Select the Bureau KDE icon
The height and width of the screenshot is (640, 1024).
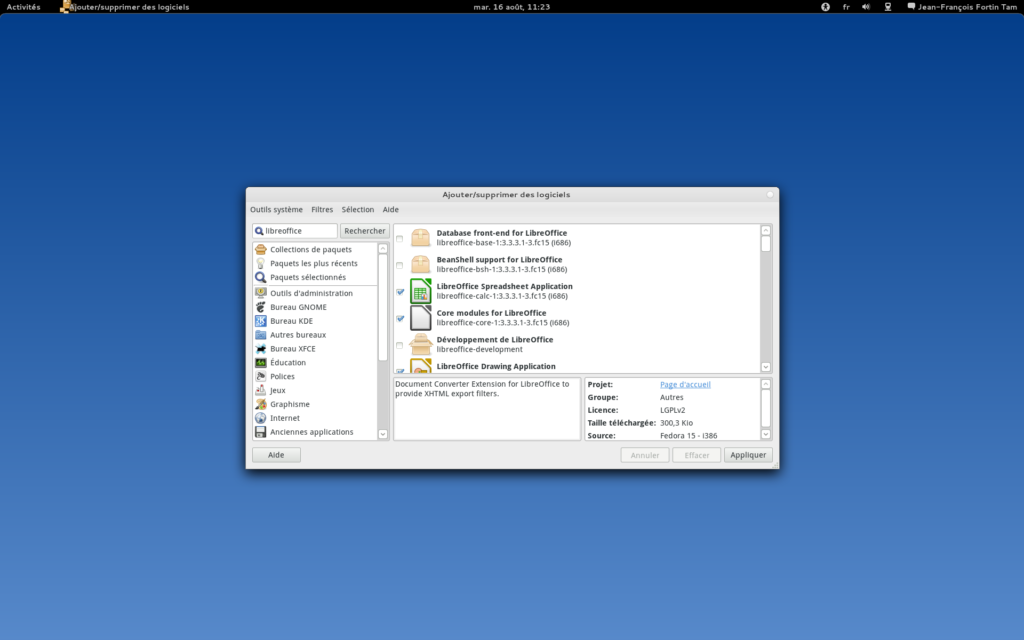click(261, 321)
